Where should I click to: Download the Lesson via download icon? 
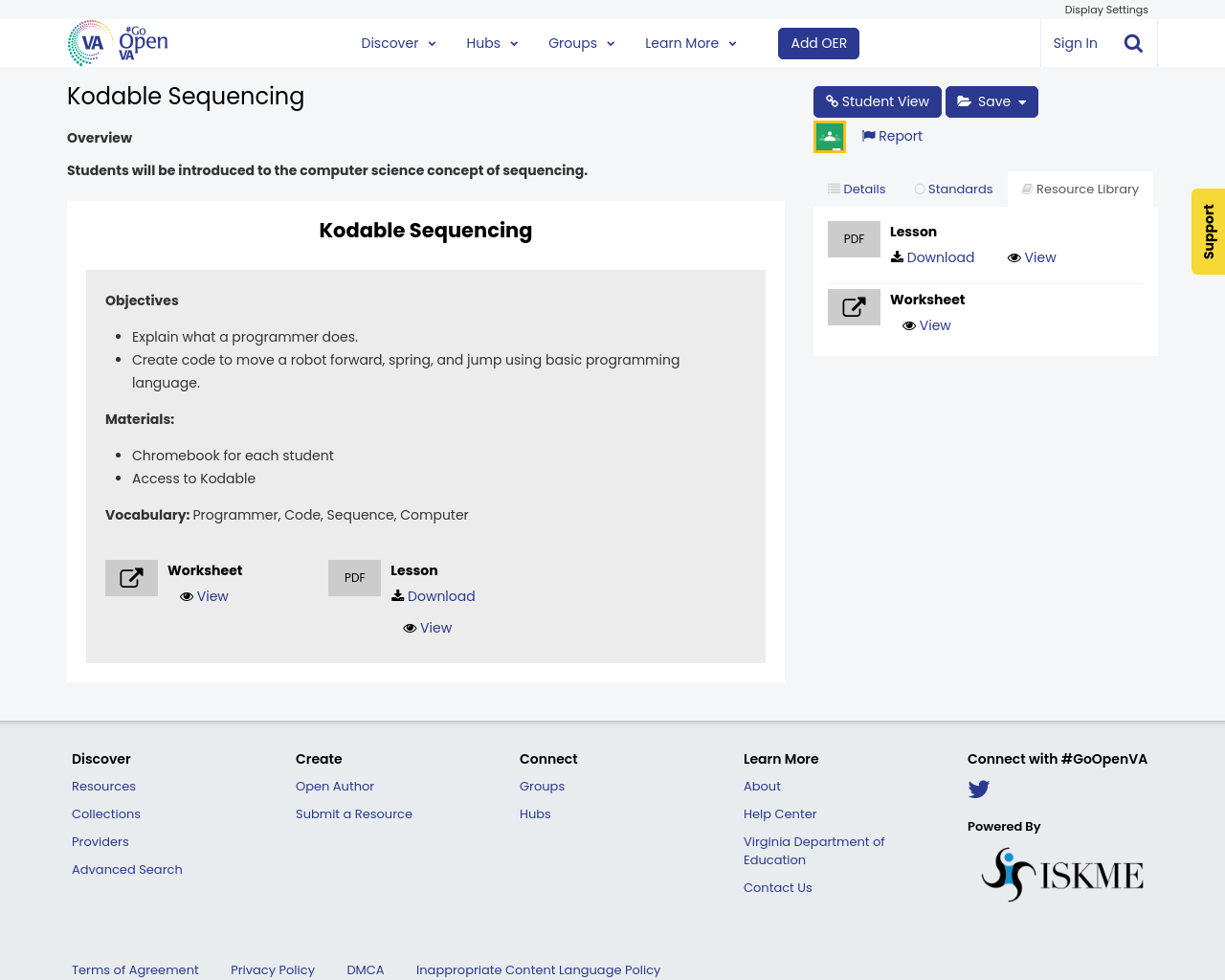coord(931,257)
